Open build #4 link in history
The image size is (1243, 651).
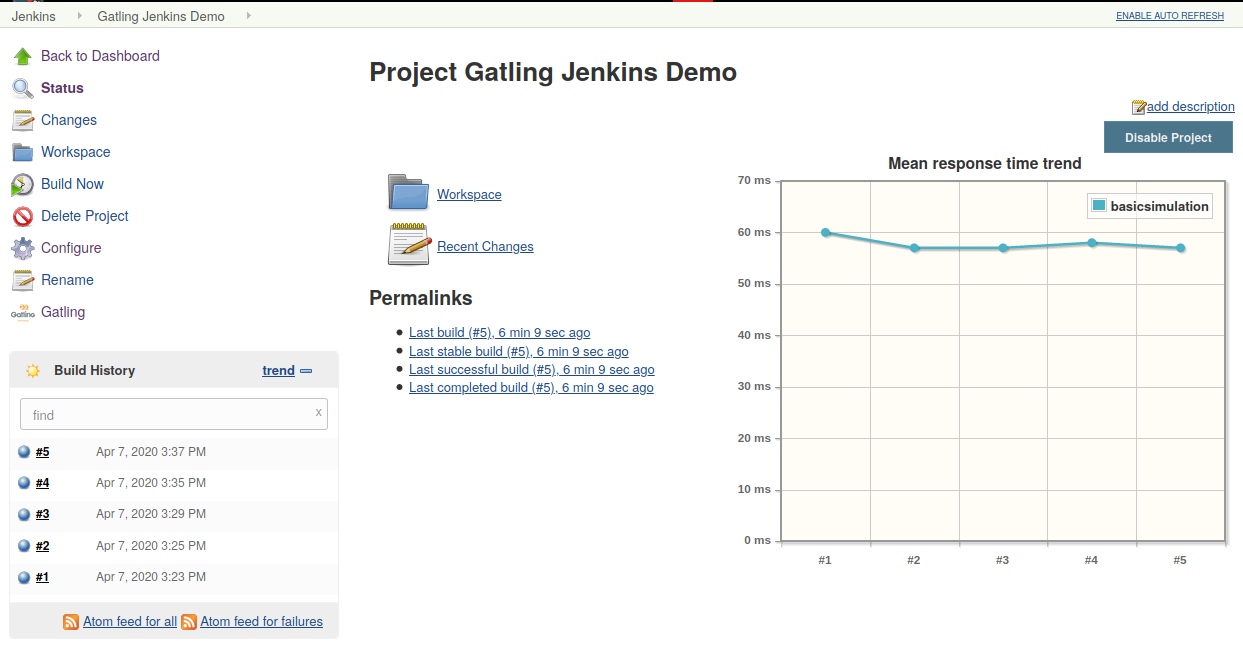click(42, 483)
